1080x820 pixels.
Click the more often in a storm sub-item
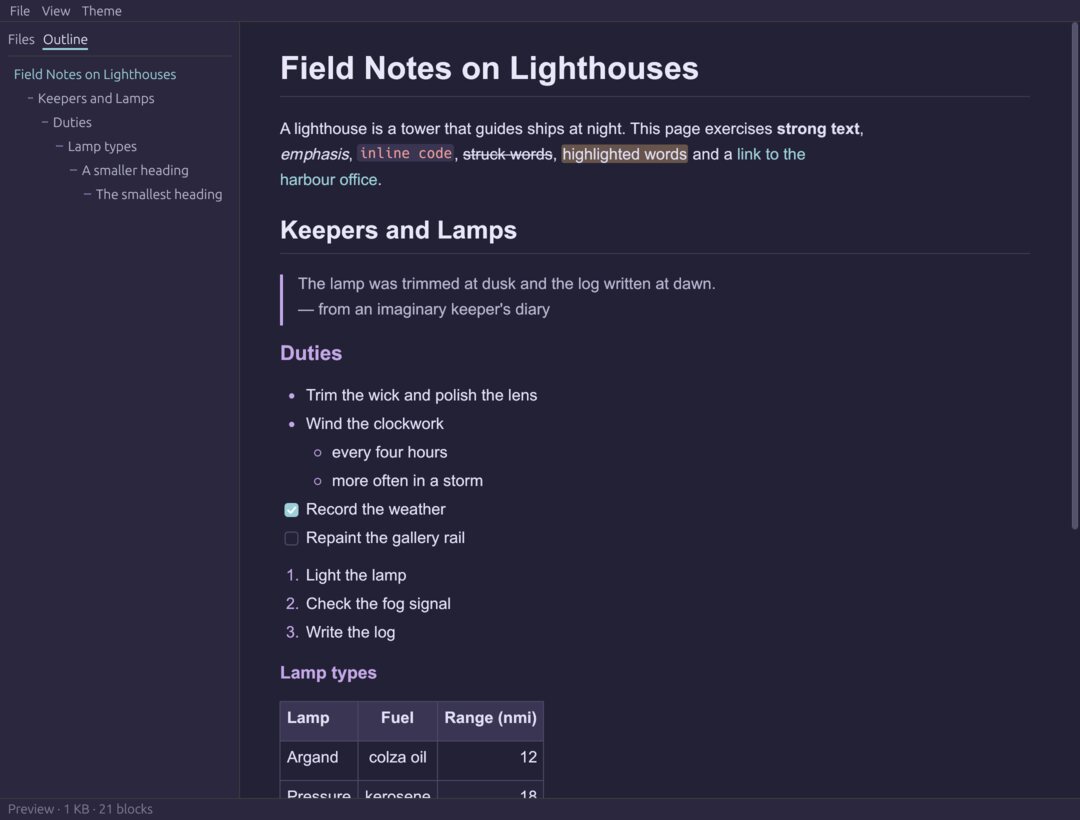[407, 481]
